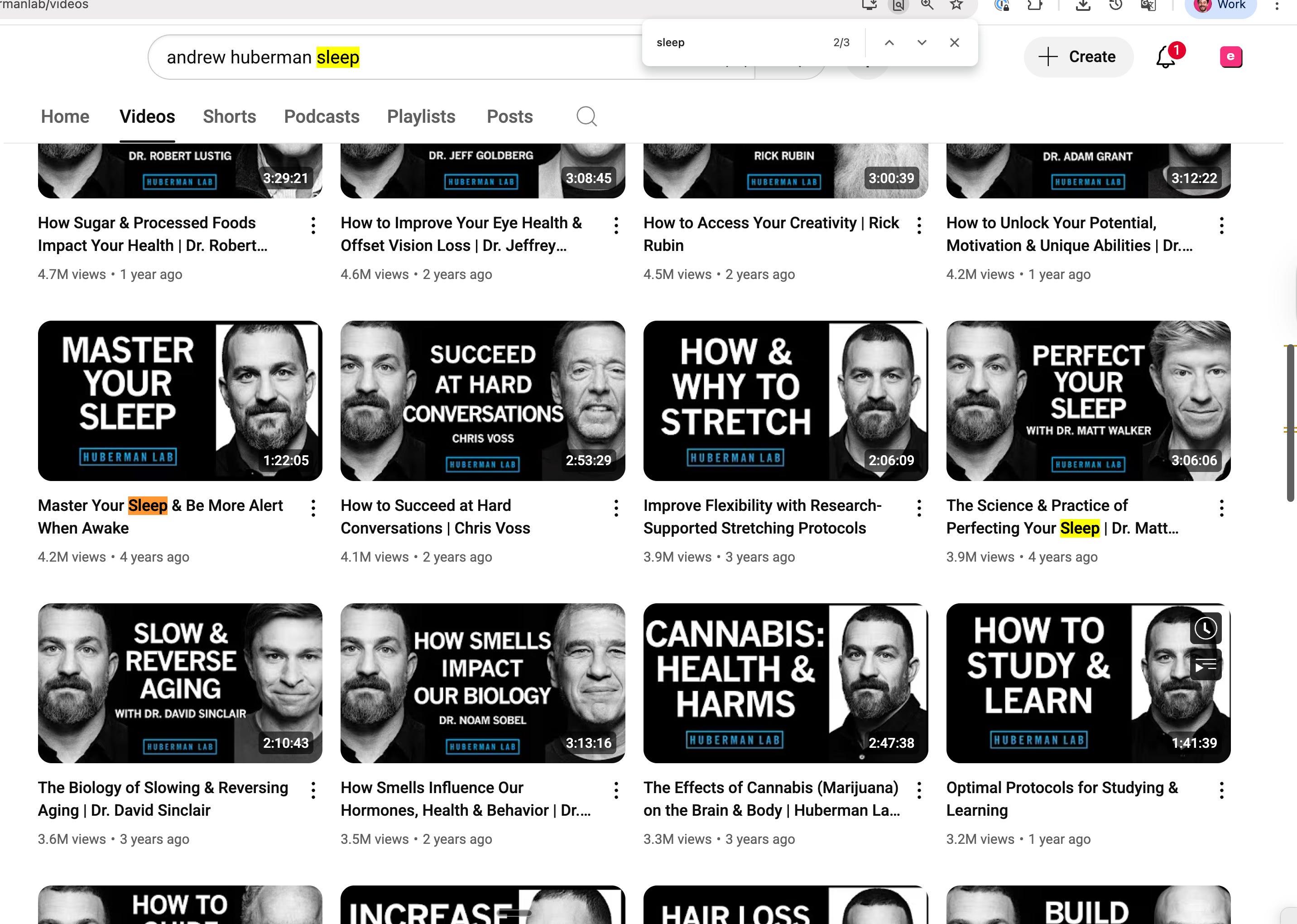This screenshot has width=1297, height=924.
Task: Open browser downloads icon
Action: pyautogui.click(x=1083, y=6)
